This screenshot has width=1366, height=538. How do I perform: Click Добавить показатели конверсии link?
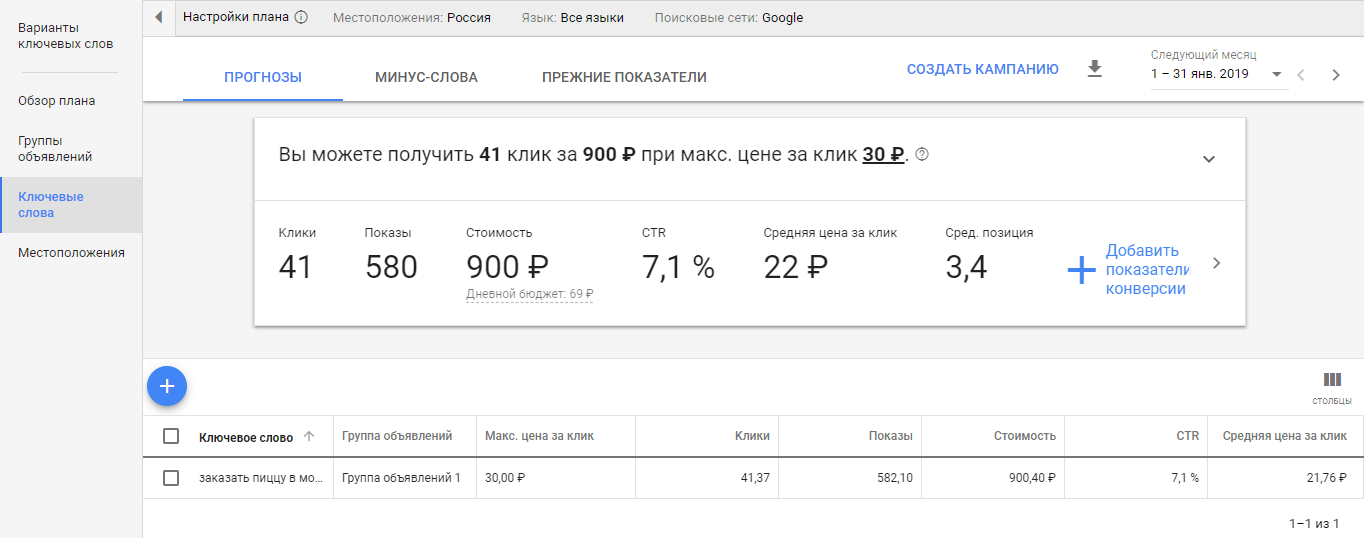(x=1145, y=270)
